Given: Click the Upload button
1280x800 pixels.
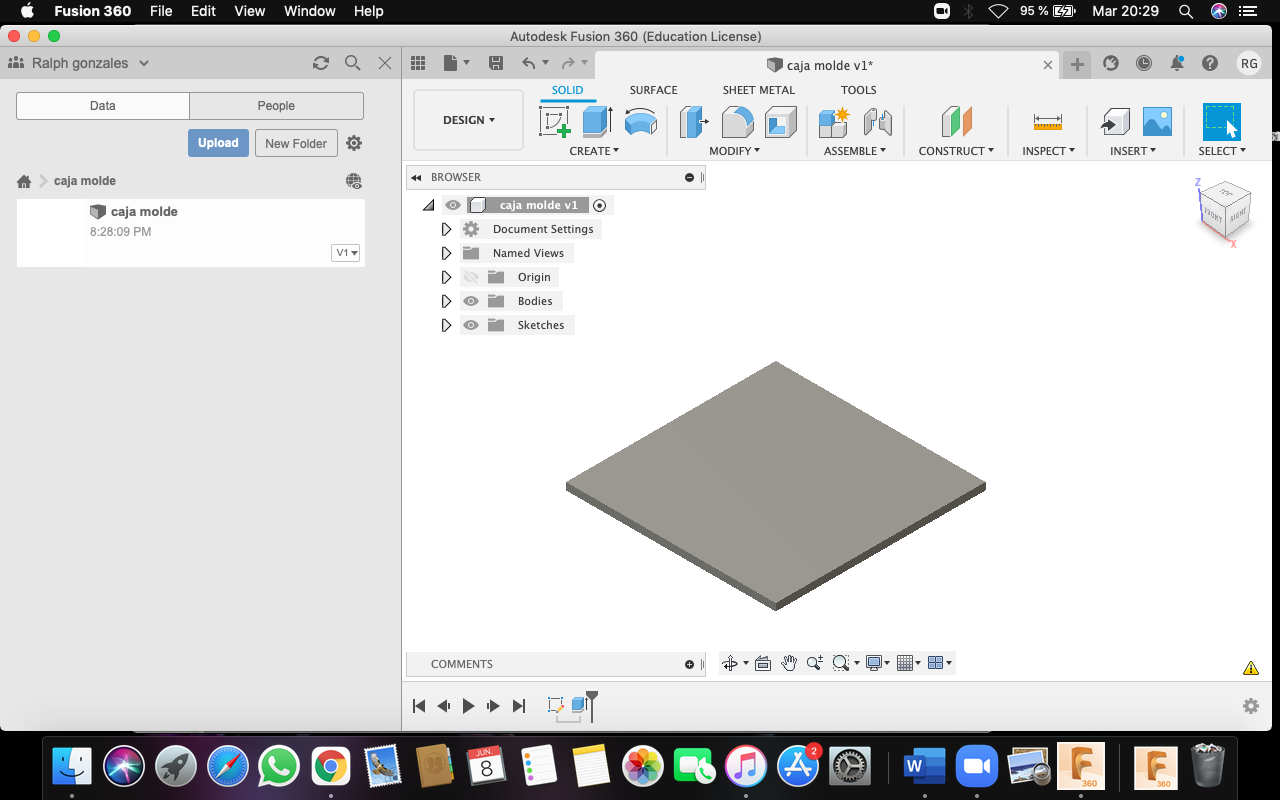Looking at the screenshot, I should click(218, 143).
